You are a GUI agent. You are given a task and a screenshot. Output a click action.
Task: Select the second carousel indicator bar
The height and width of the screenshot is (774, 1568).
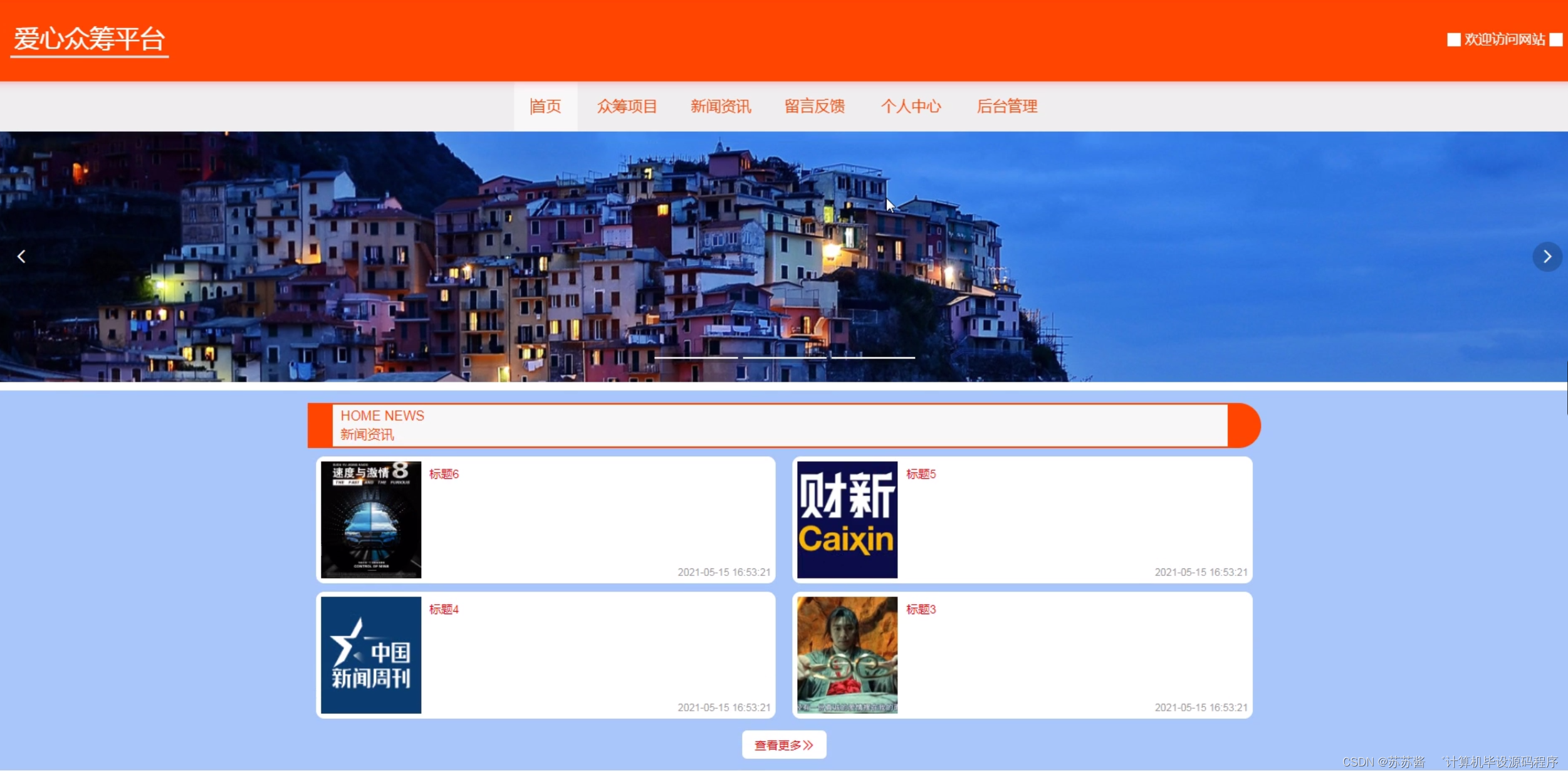click(x=785, y=357)
